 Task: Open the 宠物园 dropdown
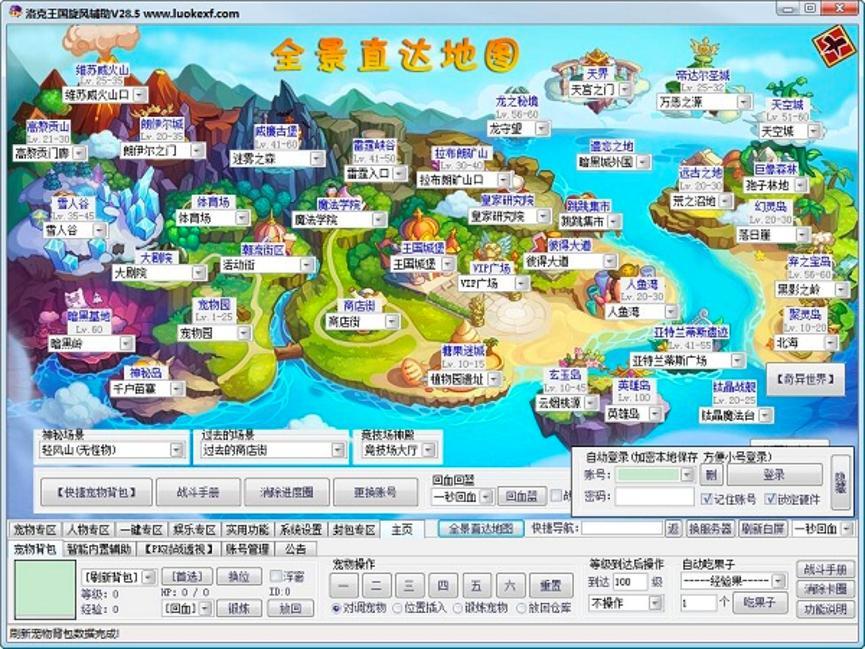(x=244, y=333)
